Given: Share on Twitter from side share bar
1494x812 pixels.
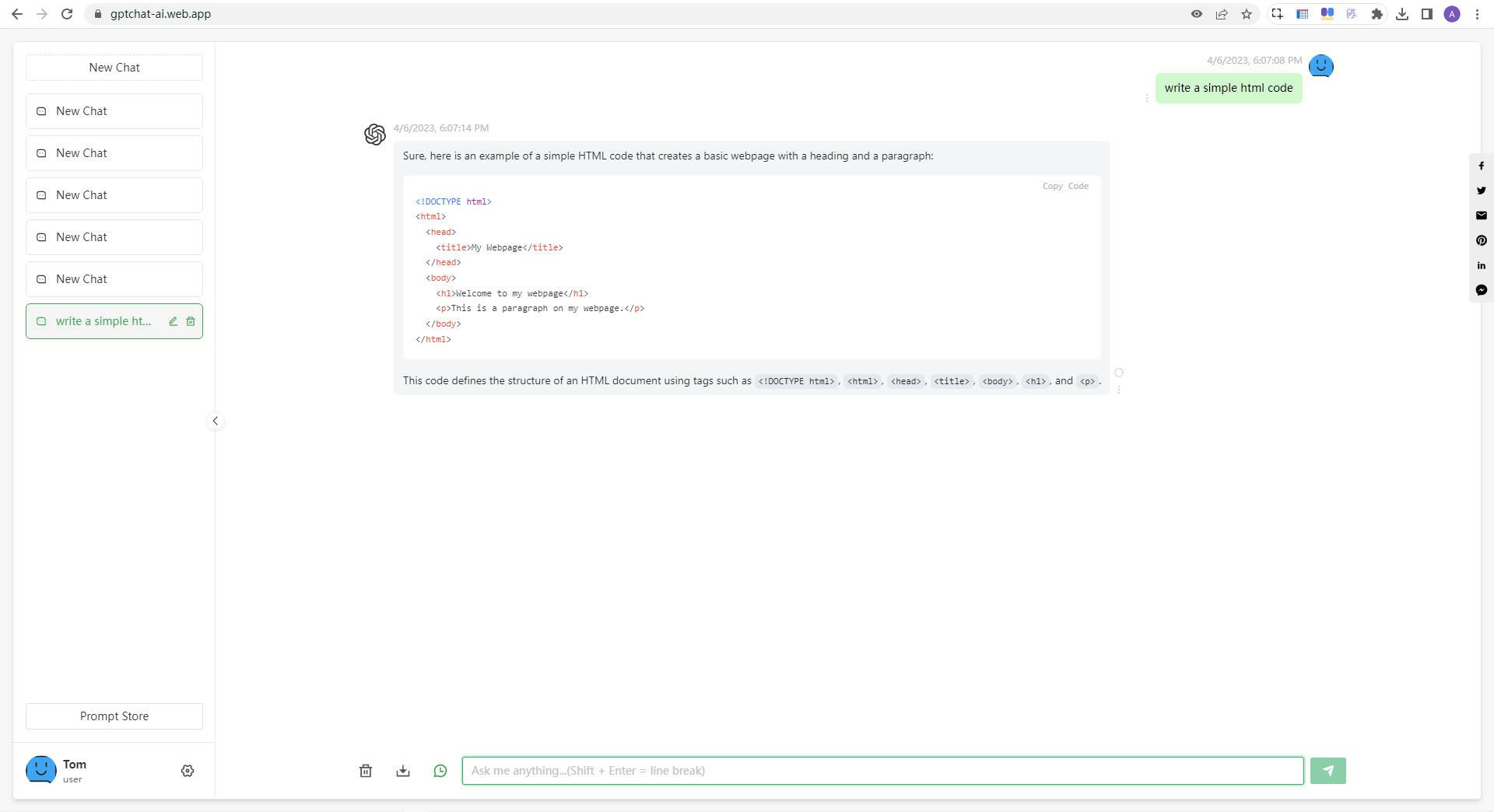Looking at the screenshot, I should tap(1482, 191).
